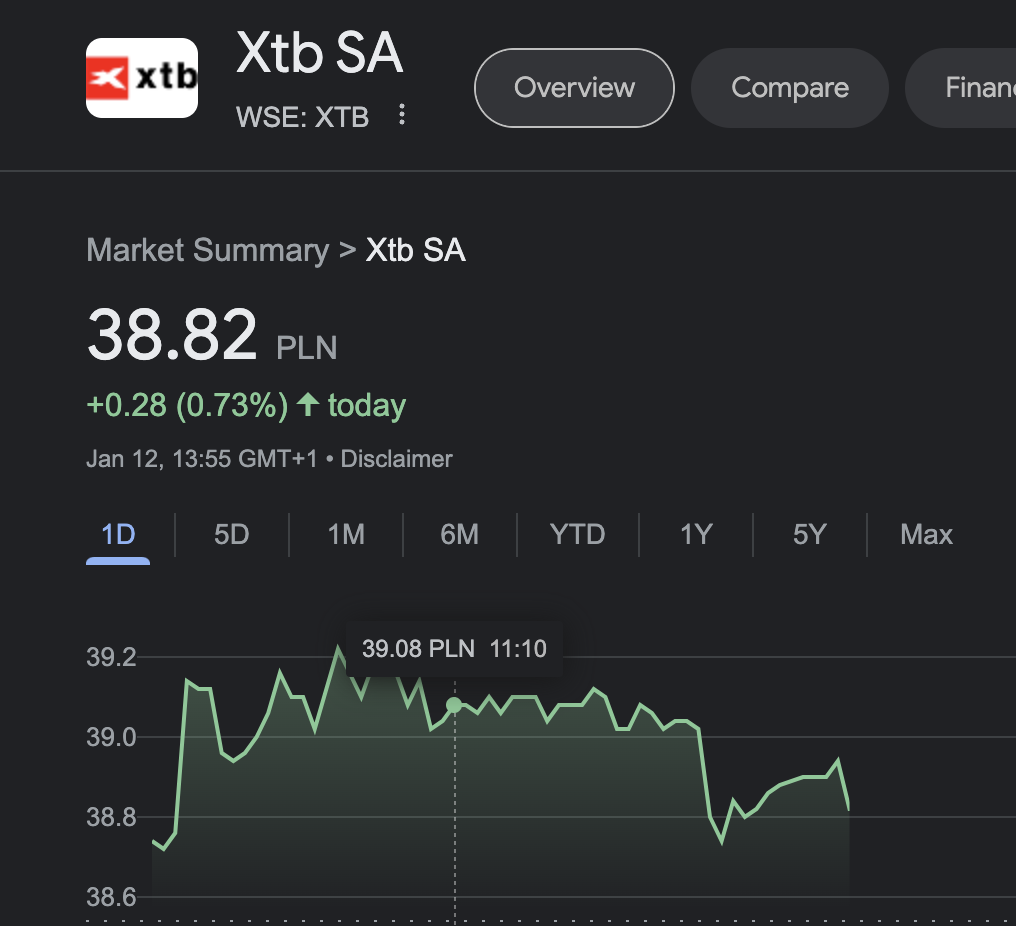Select the Overview tab
1016x926 pixels.
[574, 88]
